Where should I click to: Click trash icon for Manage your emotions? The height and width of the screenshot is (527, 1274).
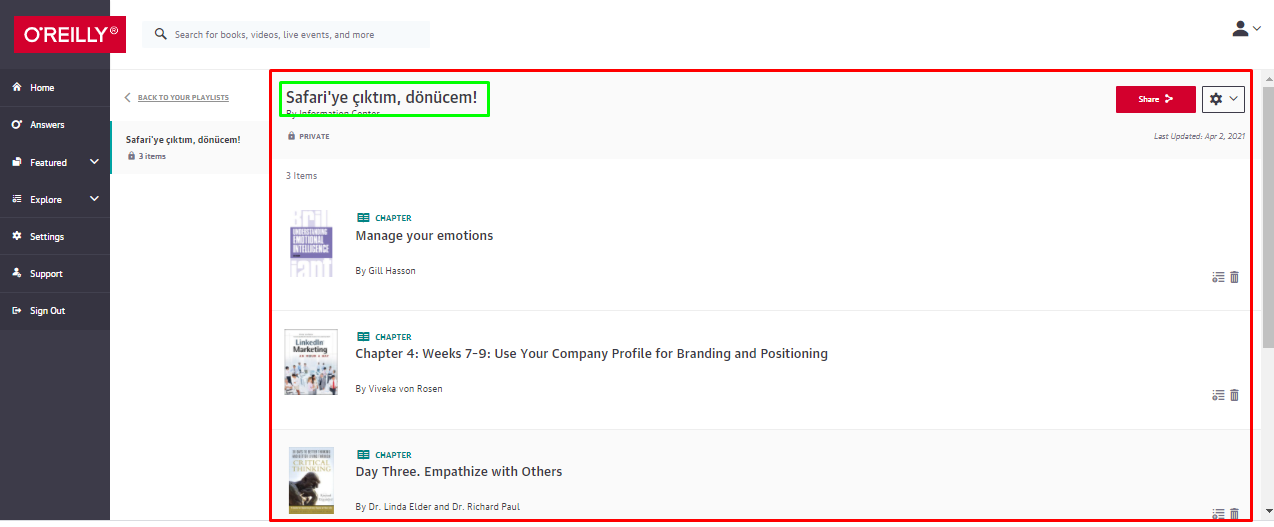click(1234, 277)
